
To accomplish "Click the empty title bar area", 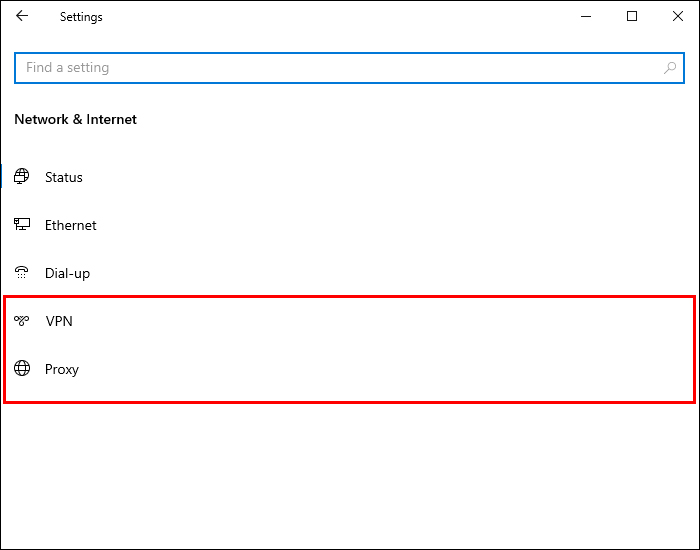I will (330, 16).
